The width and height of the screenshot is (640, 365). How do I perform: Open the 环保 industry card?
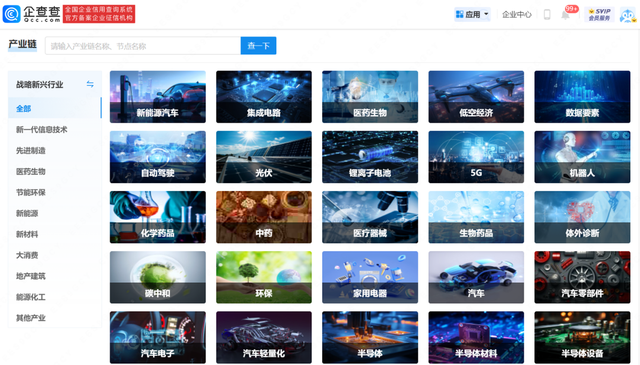point(264,277)
